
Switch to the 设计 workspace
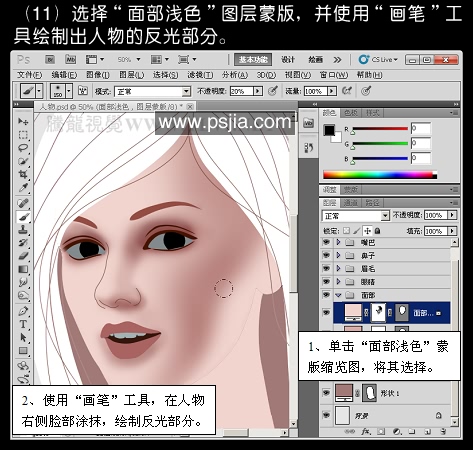pos(288,60)
